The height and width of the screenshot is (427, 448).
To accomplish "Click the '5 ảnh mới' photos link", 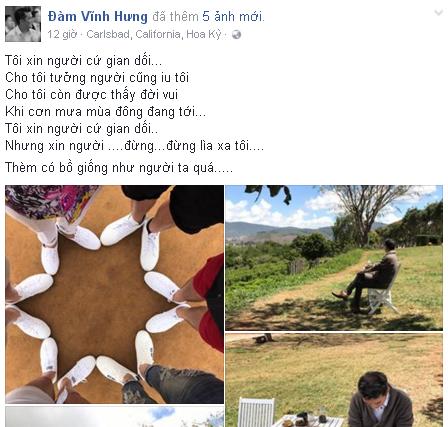I will tap(232, 16).
